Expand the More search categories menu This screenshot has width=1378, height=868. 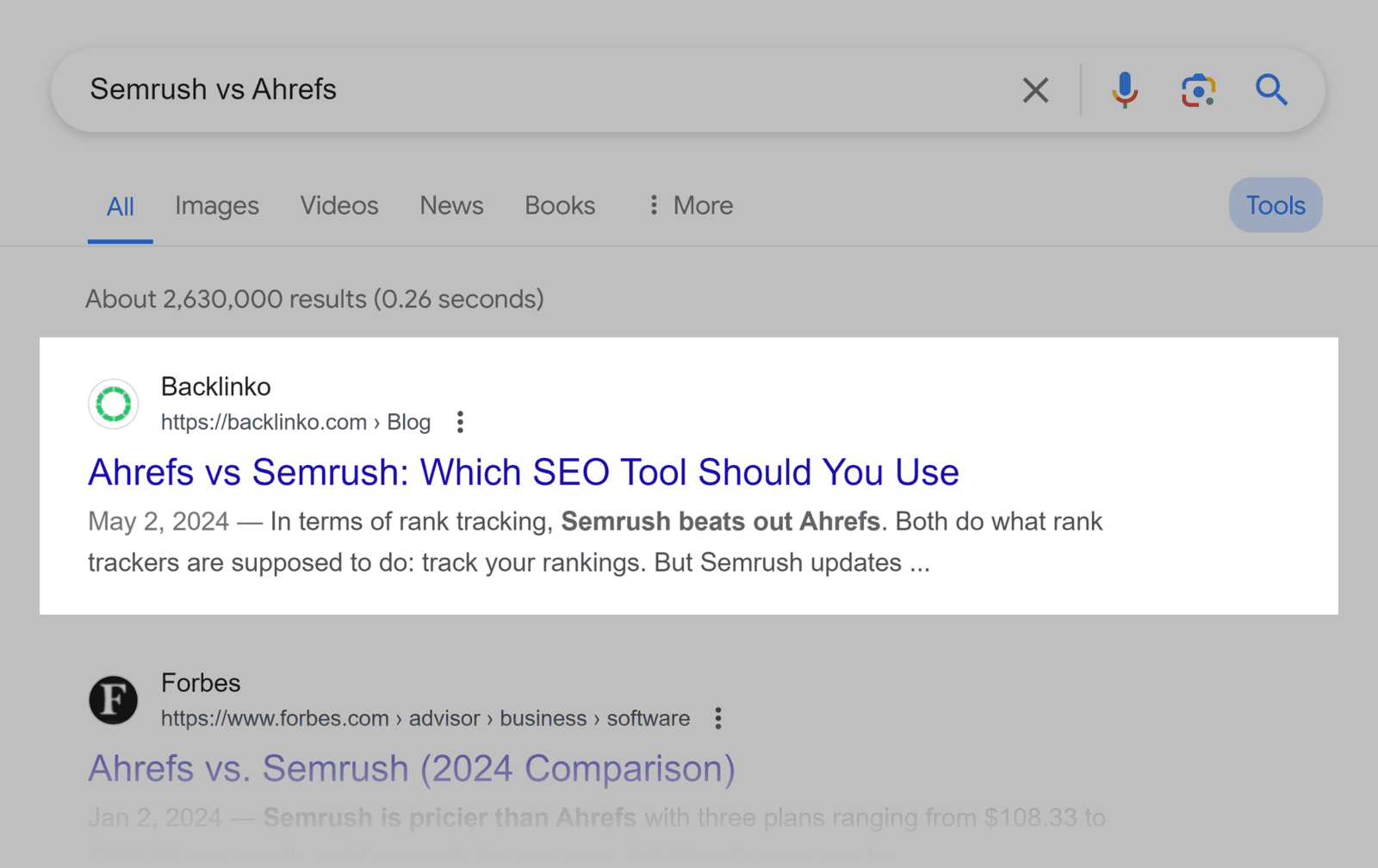click(x=688, y=206)
